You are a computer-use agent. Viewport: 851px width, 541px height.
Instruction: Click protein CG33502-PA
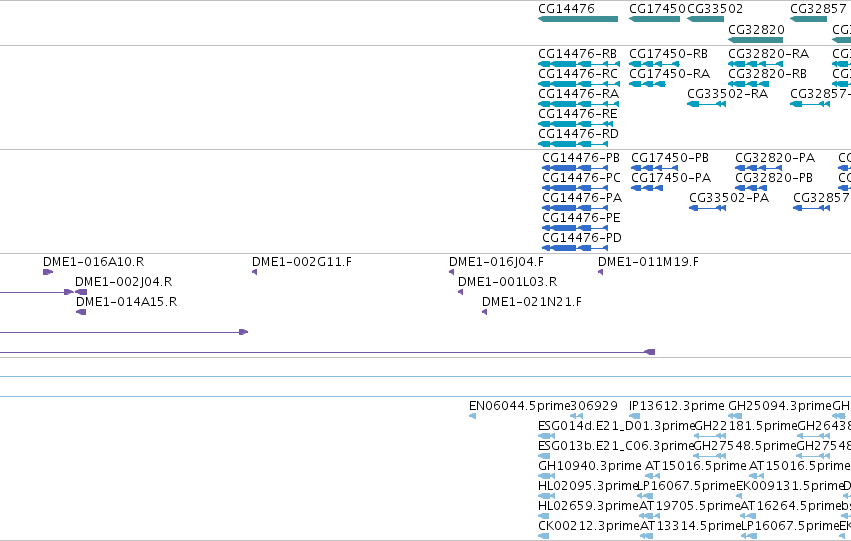729,198
